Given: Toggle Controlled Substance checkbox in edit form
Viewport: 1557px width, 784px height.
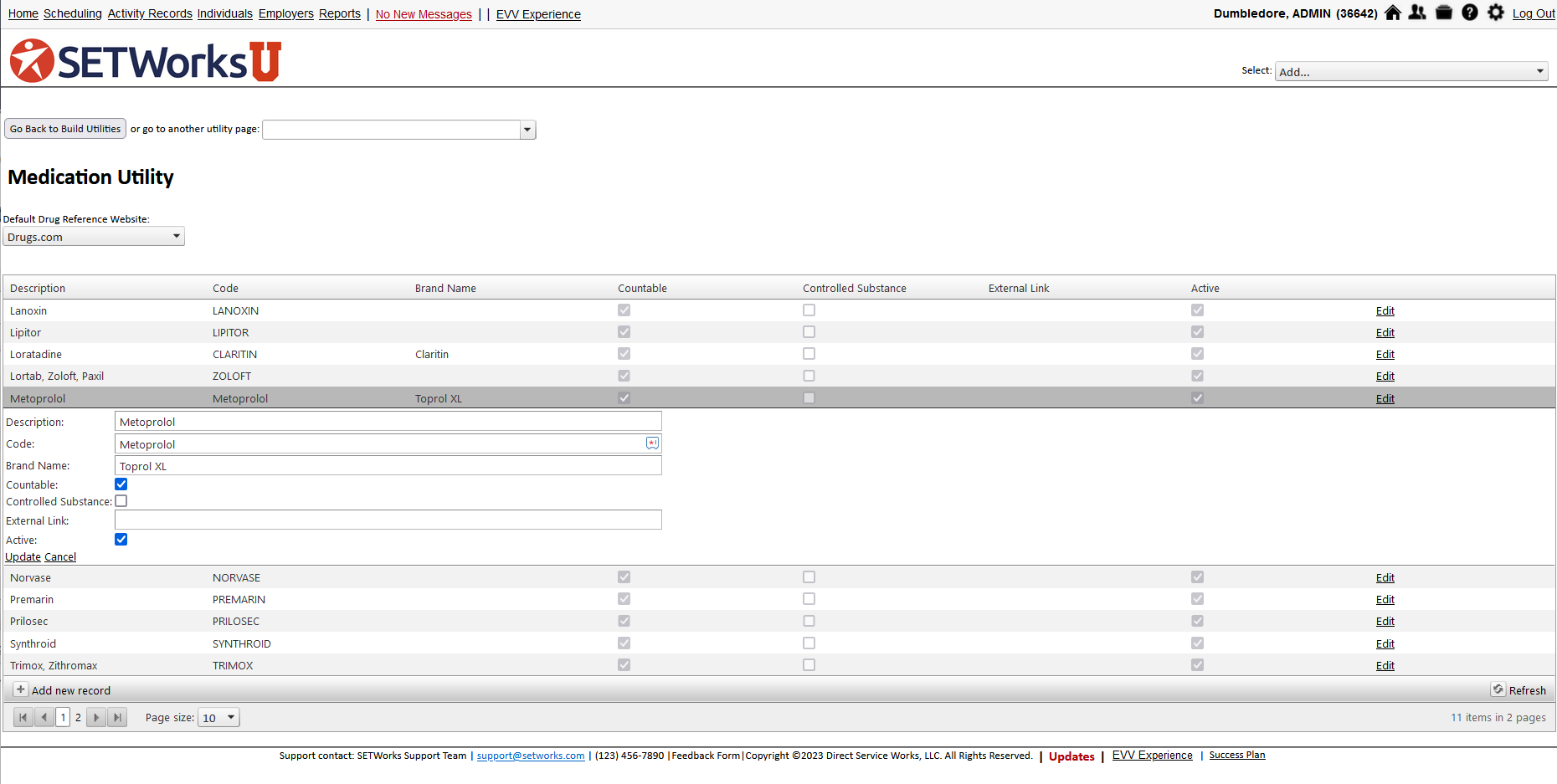Looking at the screenshot, I should pos(121,501).
